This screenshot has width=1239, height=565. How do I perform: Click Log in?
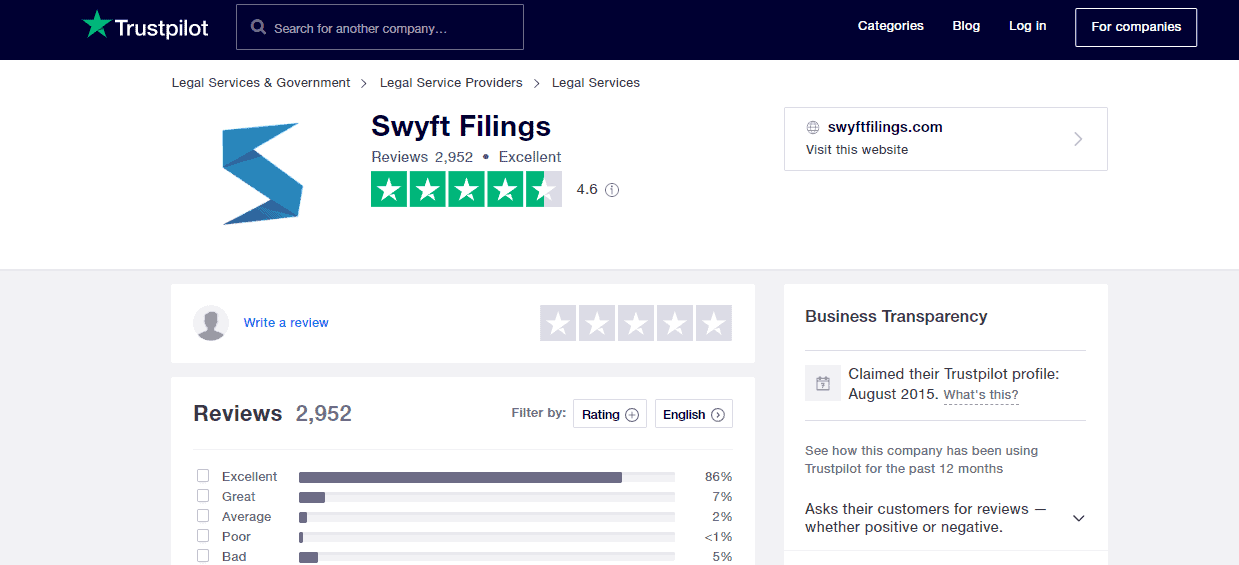pyautogui.click(x=1028, y=26)
